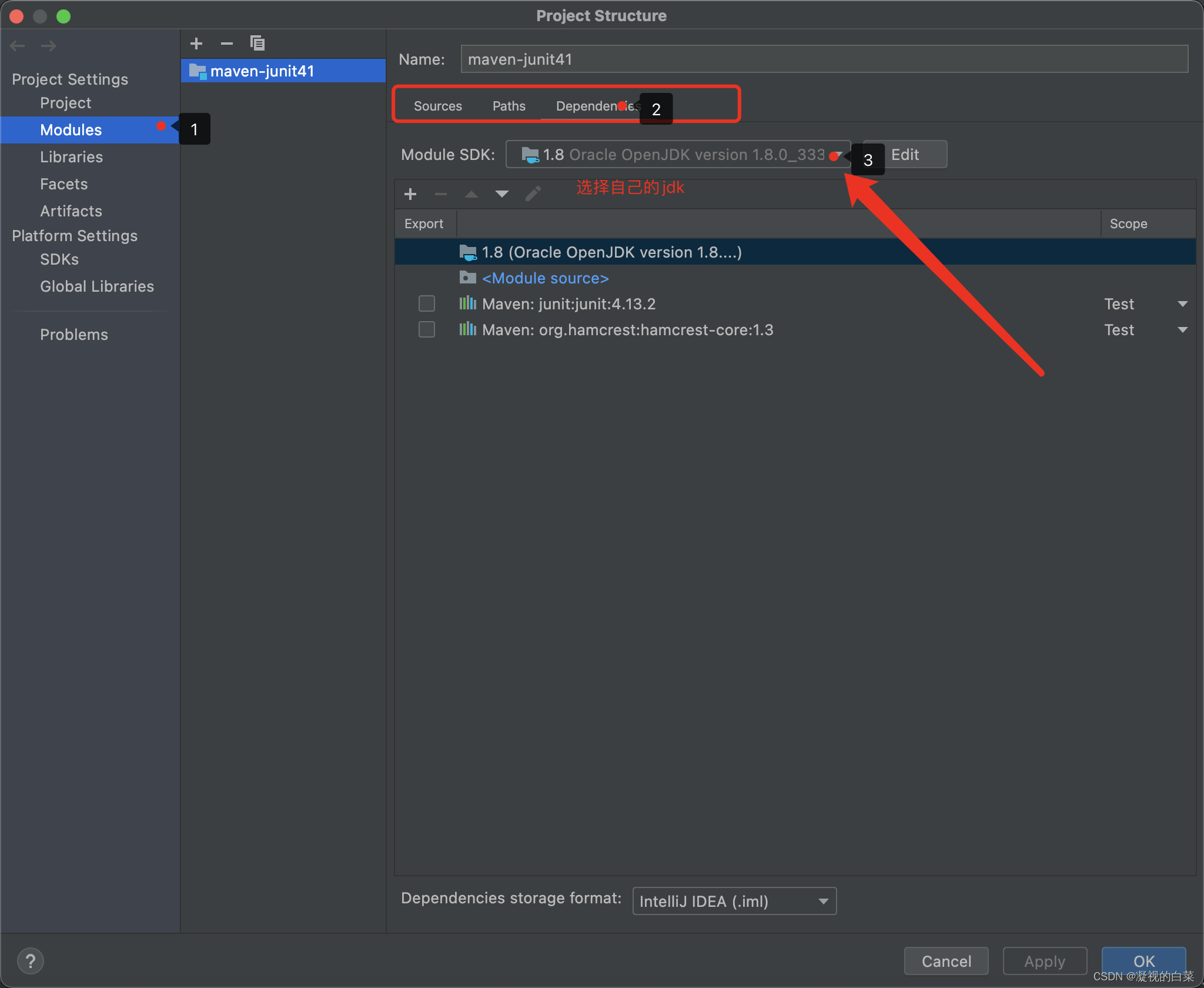Edit dependency using the pencil icon
The image size is (1204, 988).
(x=533, y=194)
